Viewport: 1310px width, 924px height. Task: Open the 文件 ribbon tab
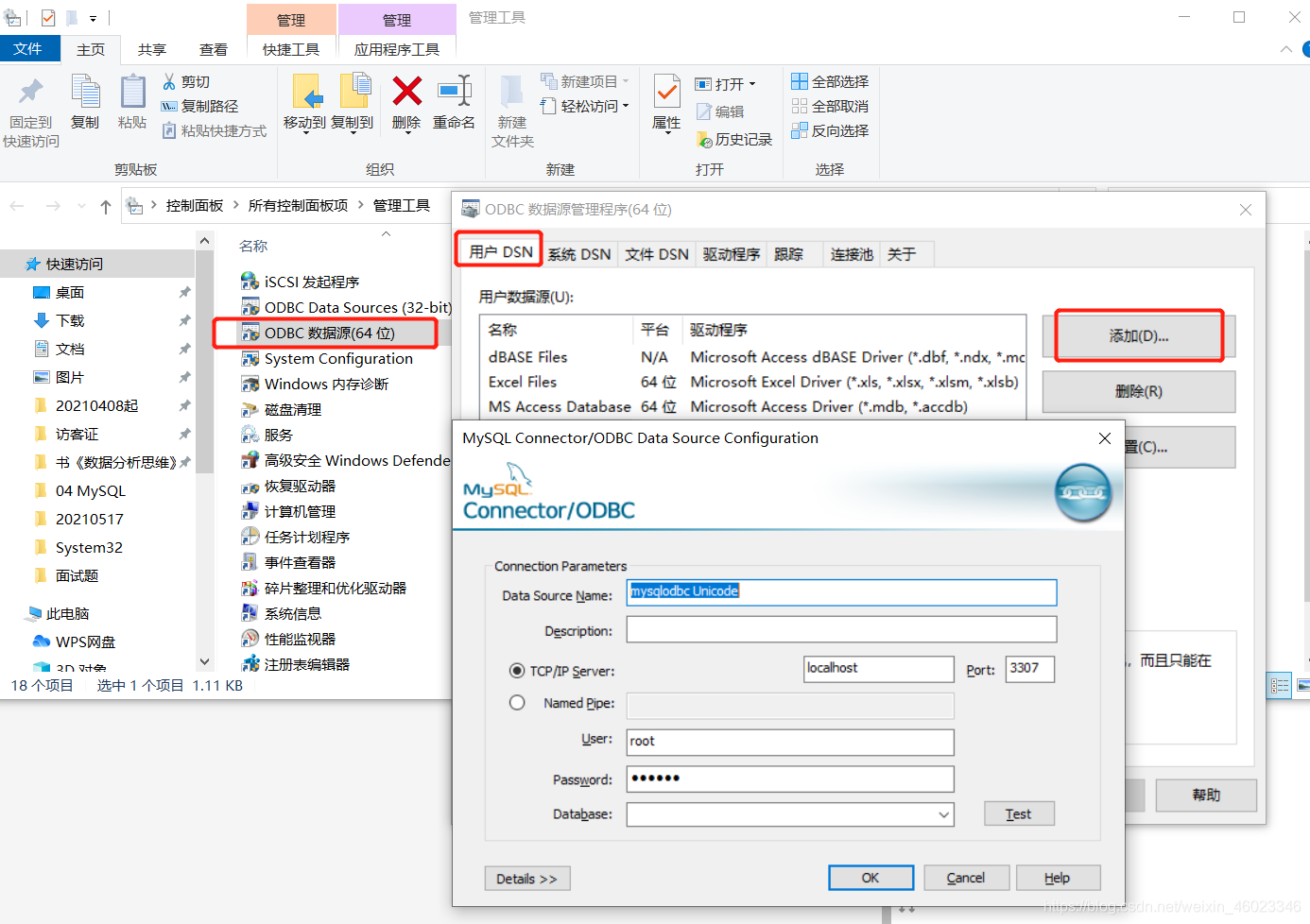pyautogui.click(x=28, y=49)
